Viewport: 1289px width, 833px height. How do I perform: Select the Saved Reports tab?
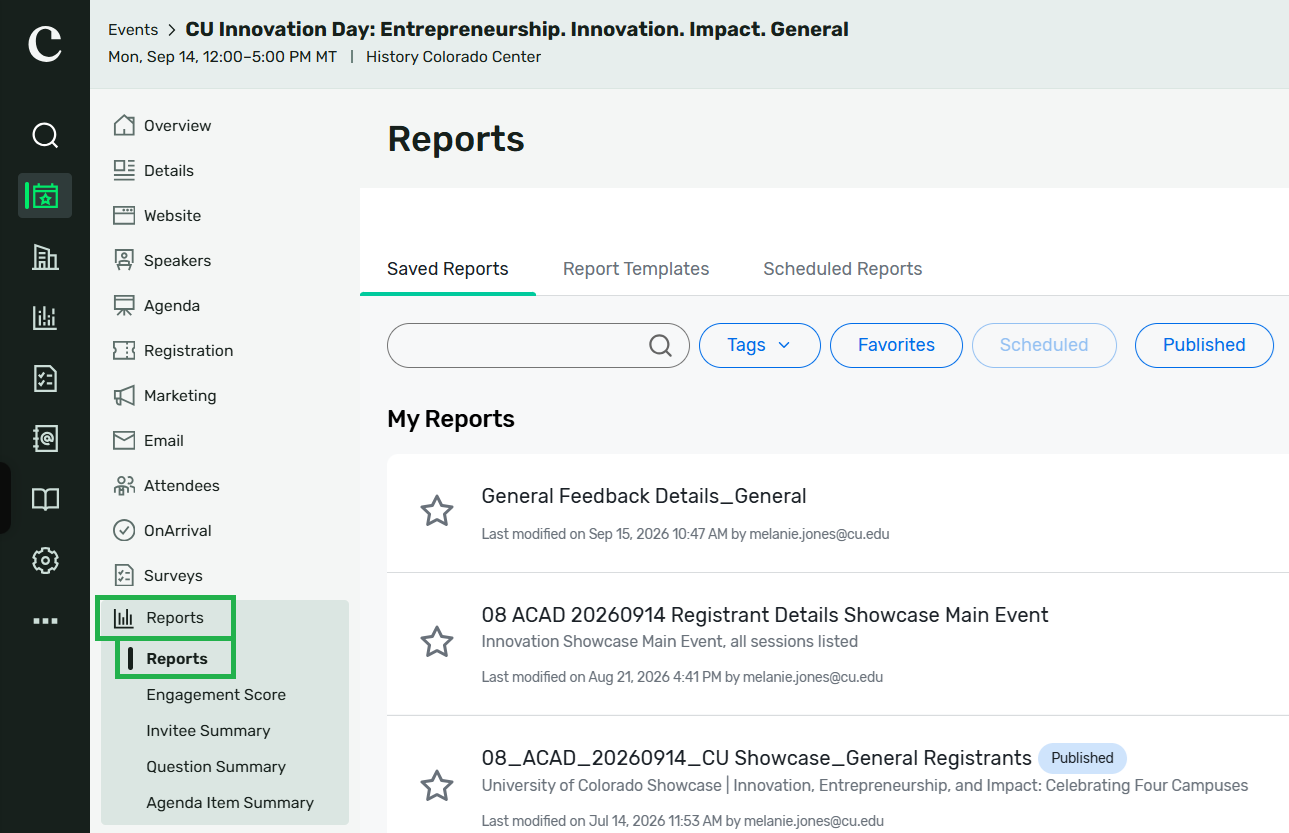point(448,269)
